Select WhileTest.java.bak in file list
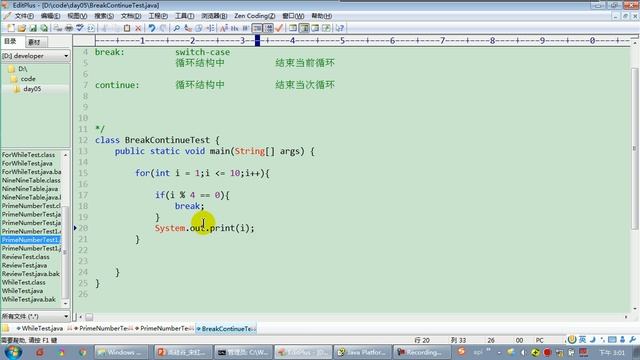640x360 pixels. tap(29, 300)
